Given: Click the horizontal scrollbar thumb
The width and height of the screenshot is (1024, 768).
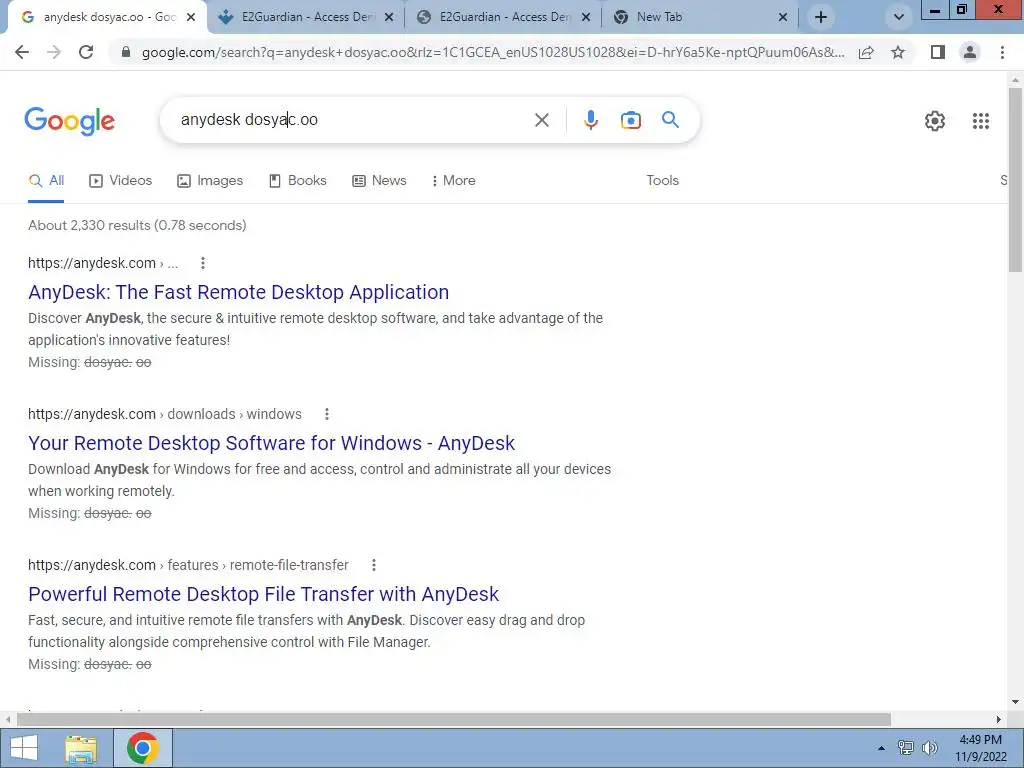Looking at the screenshot, I should coord(453,719).
